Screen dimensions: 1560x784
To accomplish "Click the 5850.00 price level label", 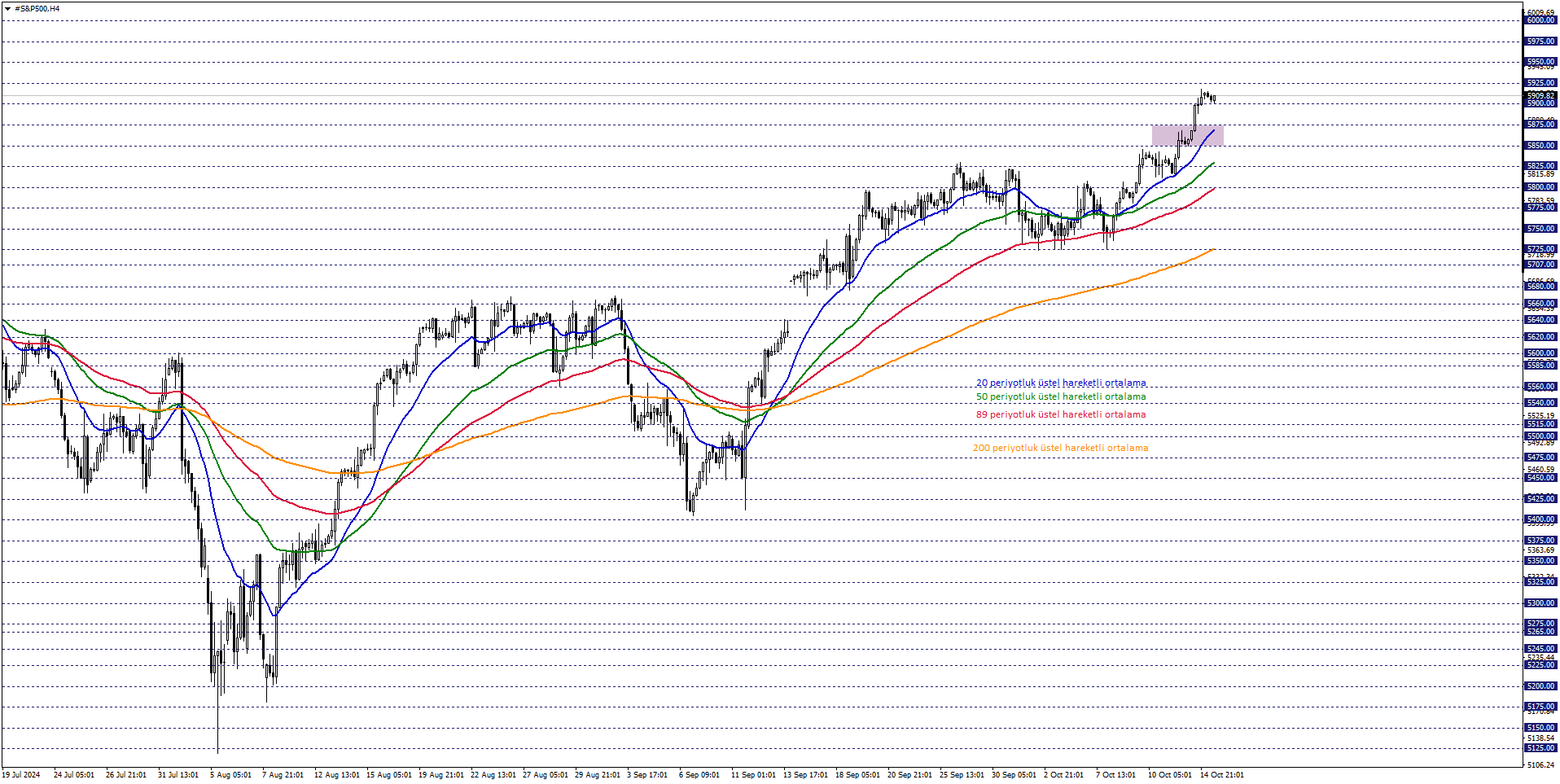I will [1540, 146].
